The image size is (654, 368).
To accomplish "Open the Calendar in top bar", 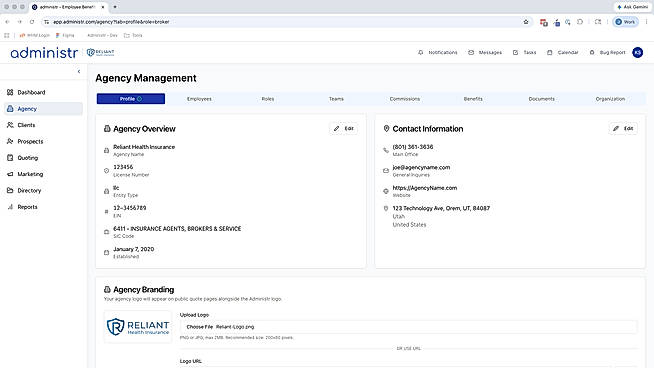I will coord(563,53).
